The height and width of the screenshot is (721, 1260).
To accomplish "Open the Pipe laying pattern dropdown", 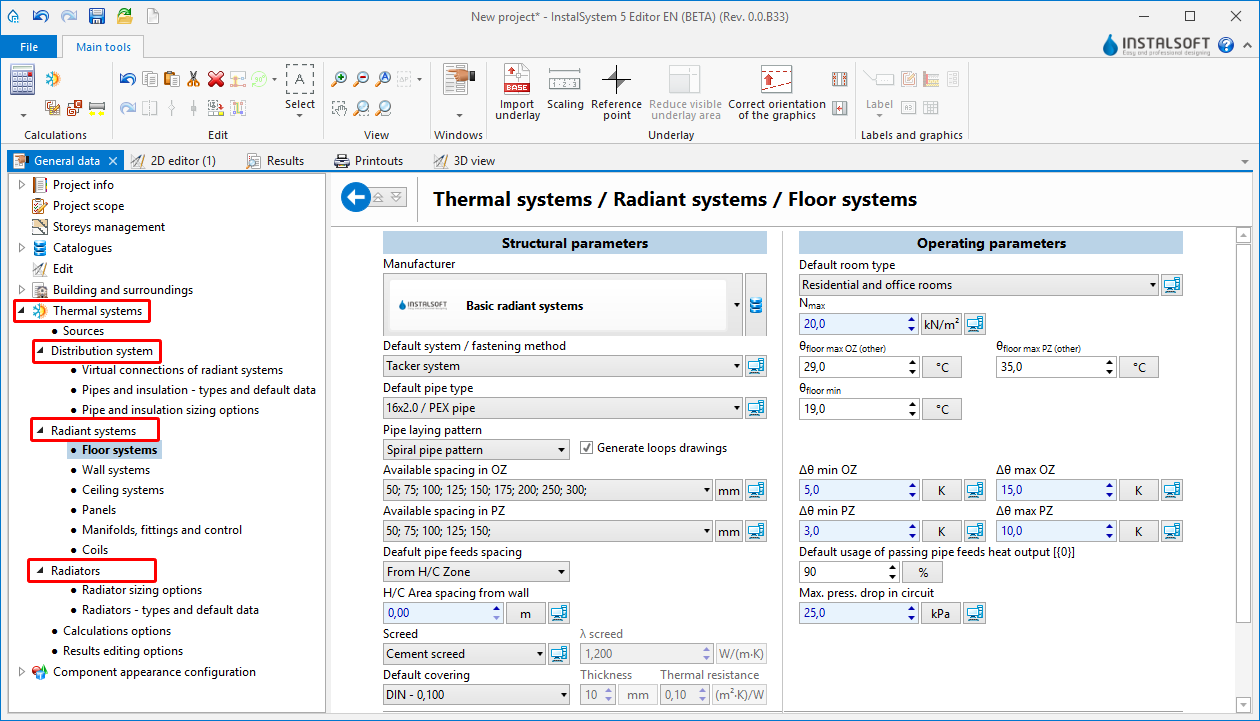I will coord(561,450).
